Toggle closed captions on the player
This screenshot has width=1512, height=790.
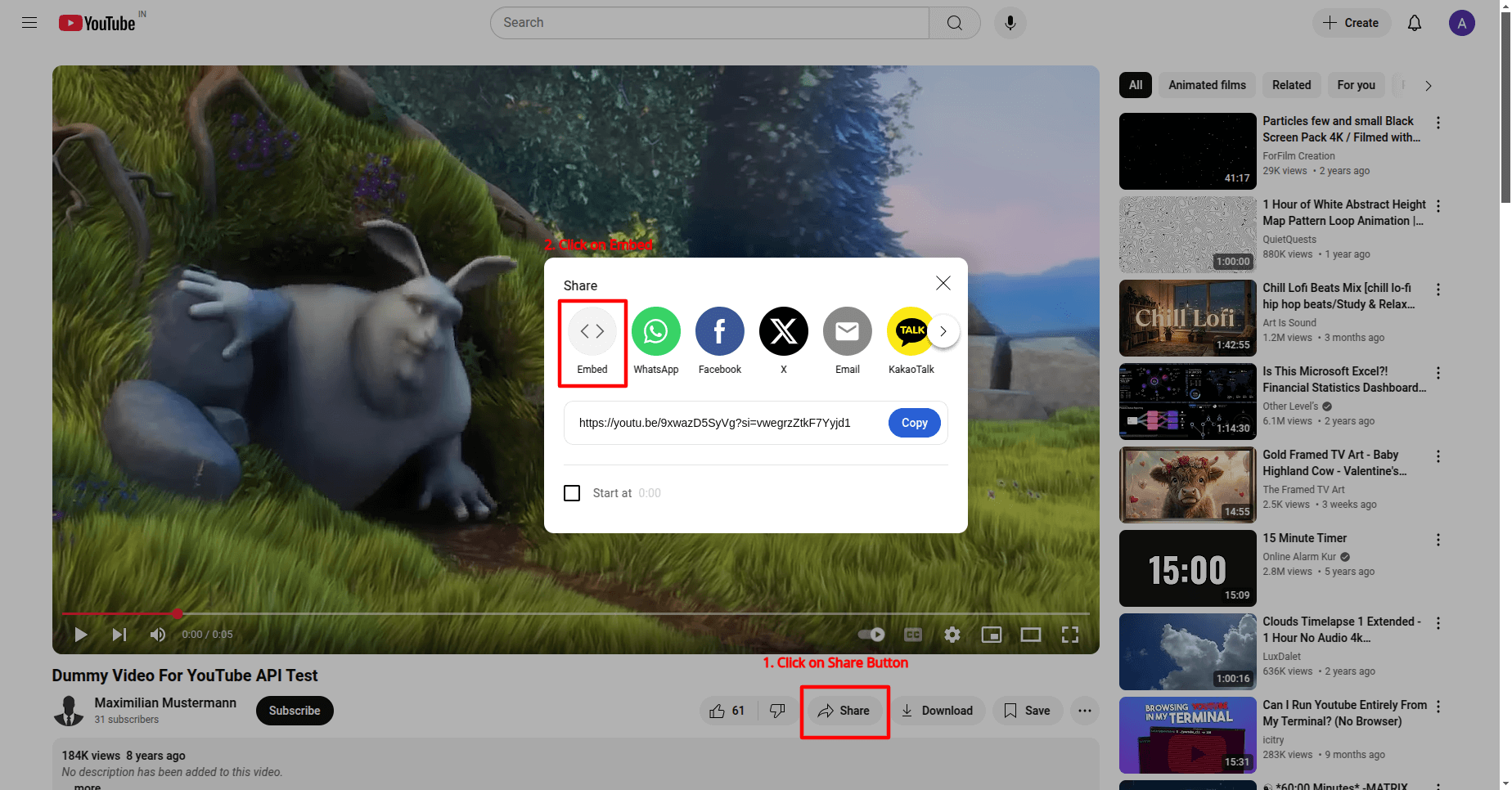(x=912, y=635)
